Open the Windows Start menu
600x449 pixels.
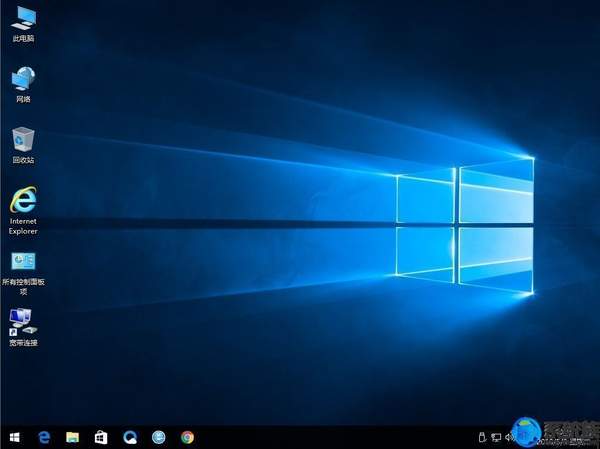pyautogui.click(x=15, y=437)
